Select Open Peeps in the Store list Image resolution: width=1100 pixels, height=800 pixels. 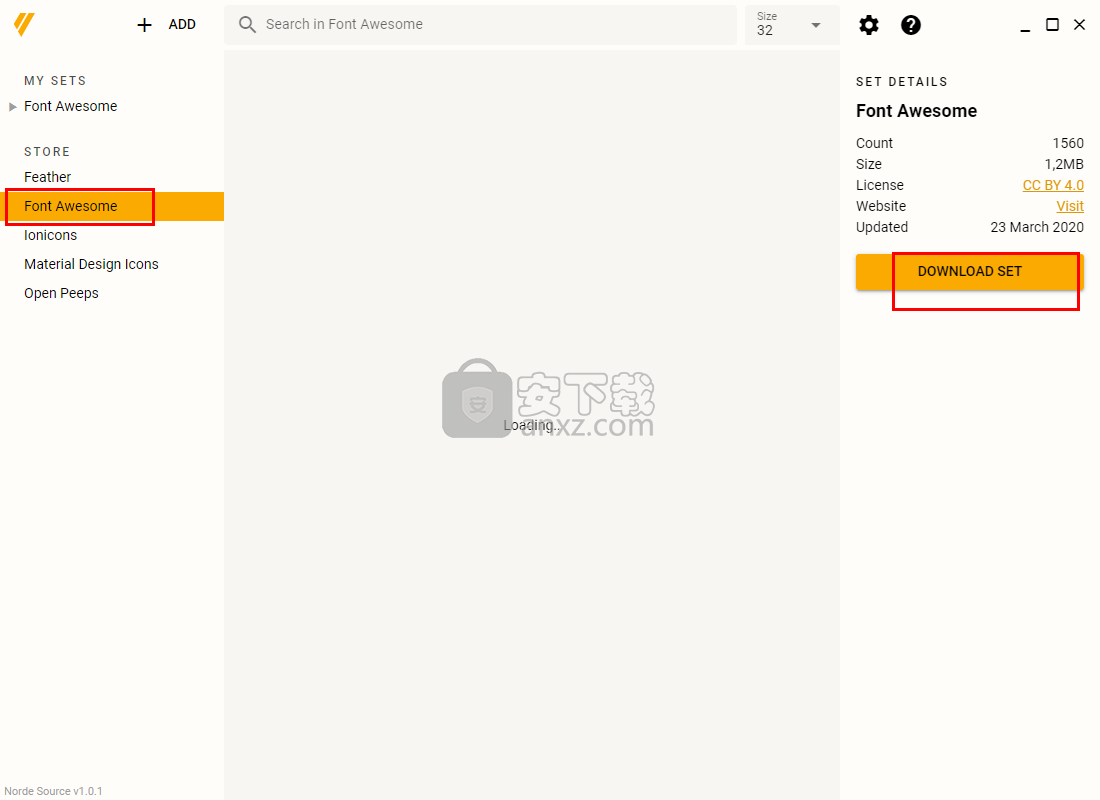click(x=61, y=293)
